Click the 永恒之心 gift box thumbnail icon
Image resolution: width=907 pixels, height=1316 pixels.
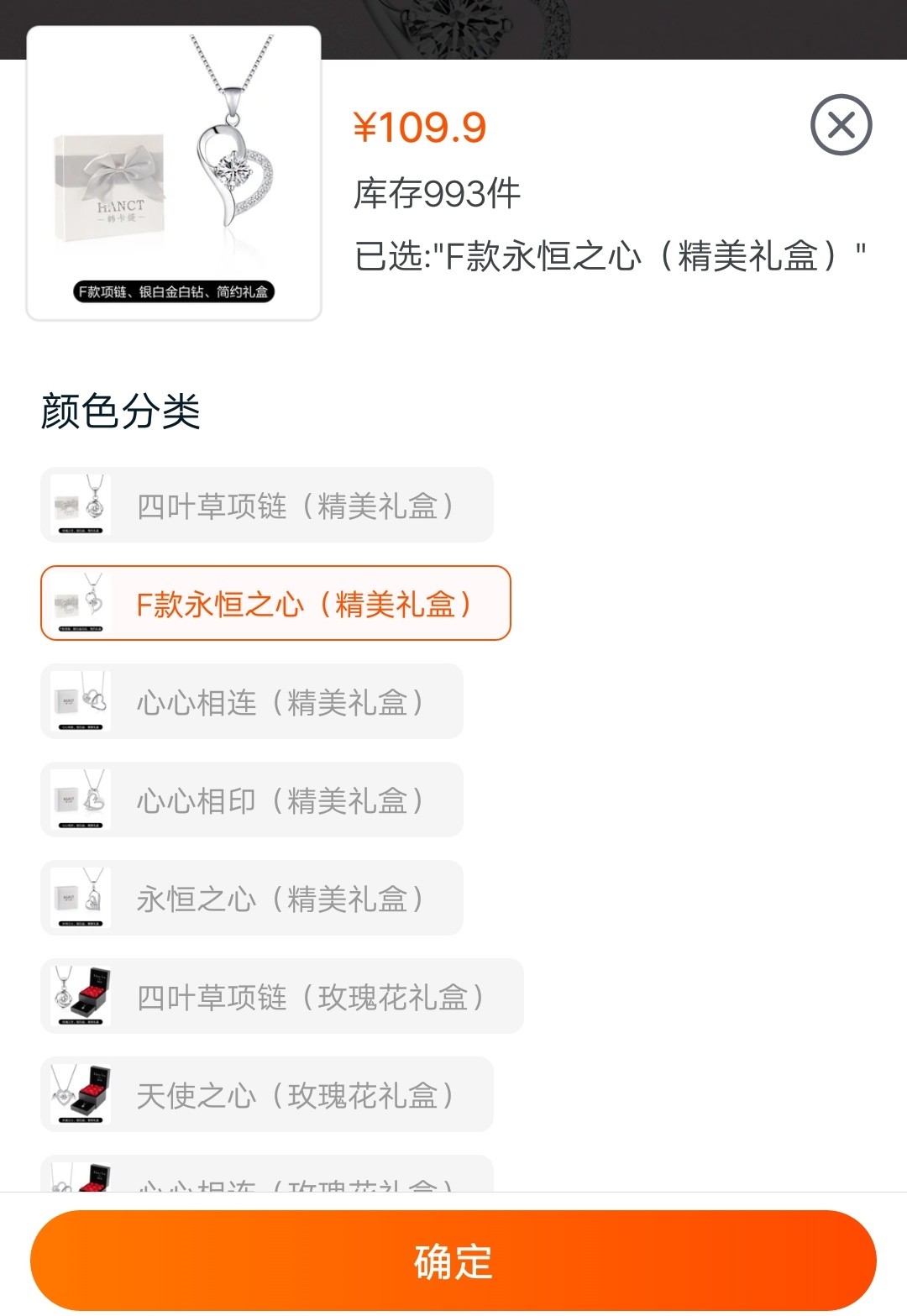click(81, 898)
